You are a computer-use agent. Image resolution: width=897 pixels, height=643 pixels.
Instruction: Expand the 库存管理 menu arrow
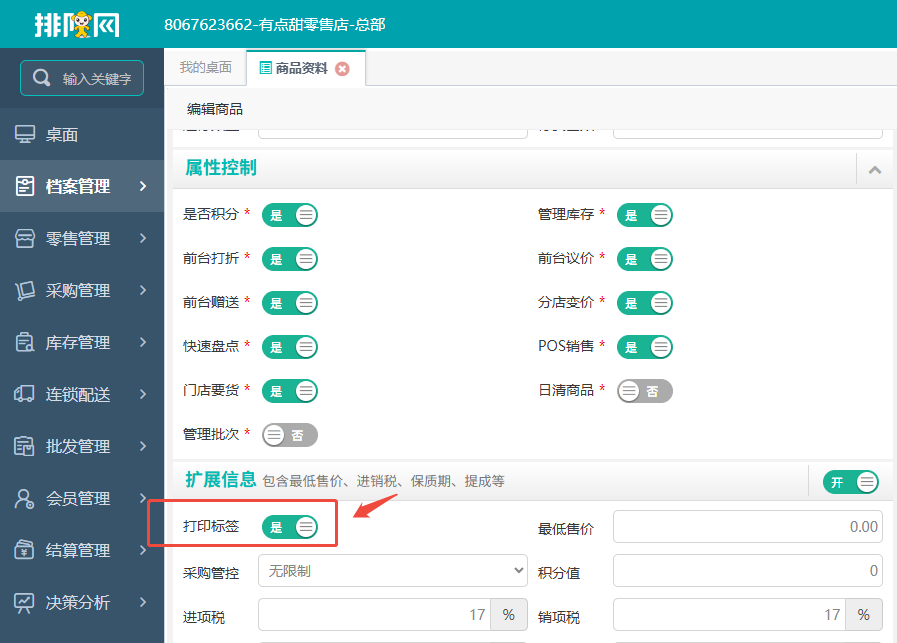[x=143, y=343]
